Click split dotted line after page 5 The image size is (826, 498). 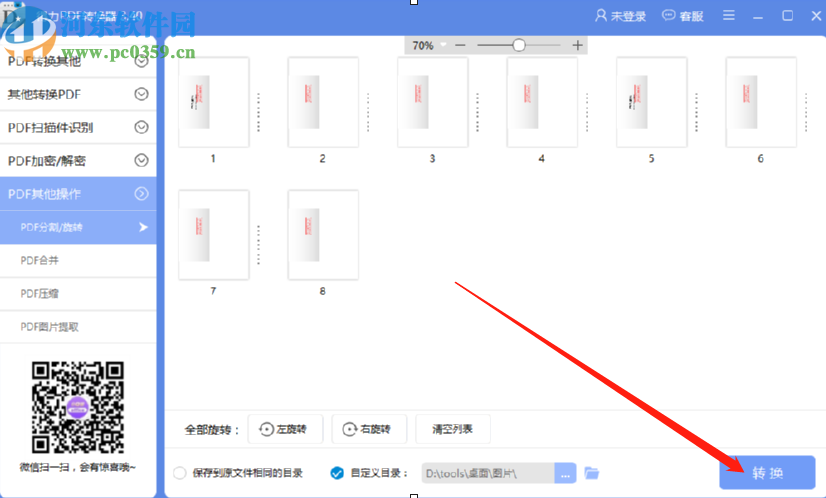(x=697, y=112)
